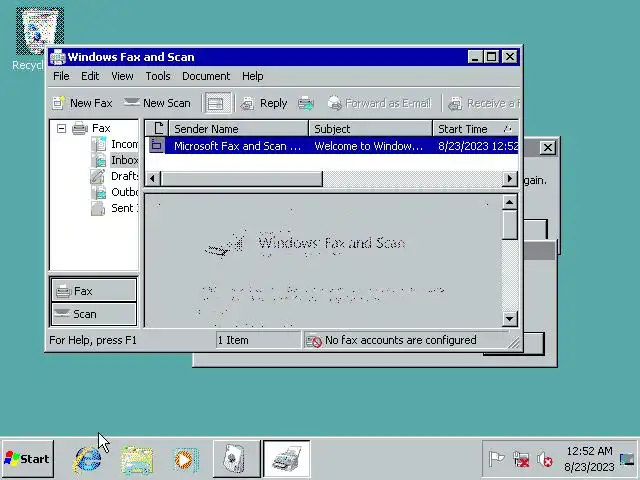640x480 pixels.
Task: Click the muted volume tray icon
Action: point(544,460)
